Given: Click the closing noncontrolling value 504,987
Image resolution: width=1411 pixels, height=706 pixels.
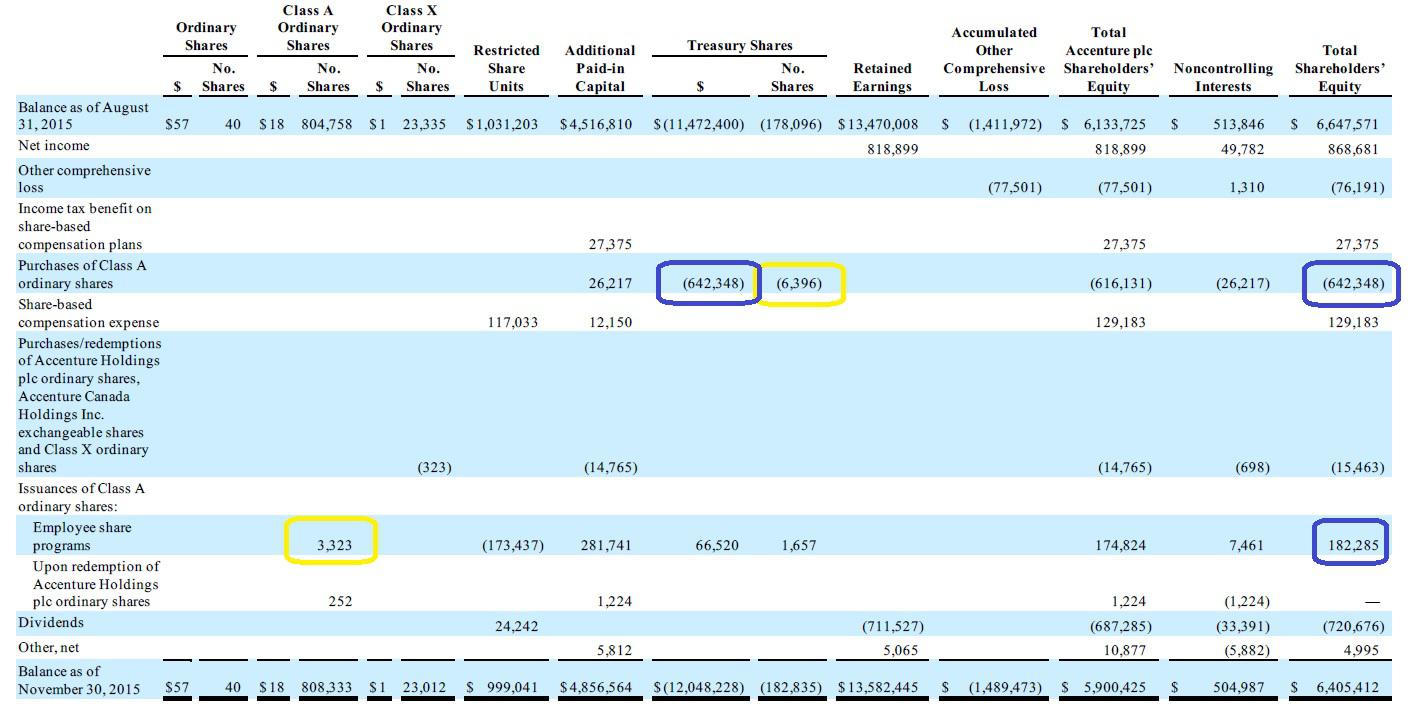Looking at the screenshot, I should [x=1238, y=689].
